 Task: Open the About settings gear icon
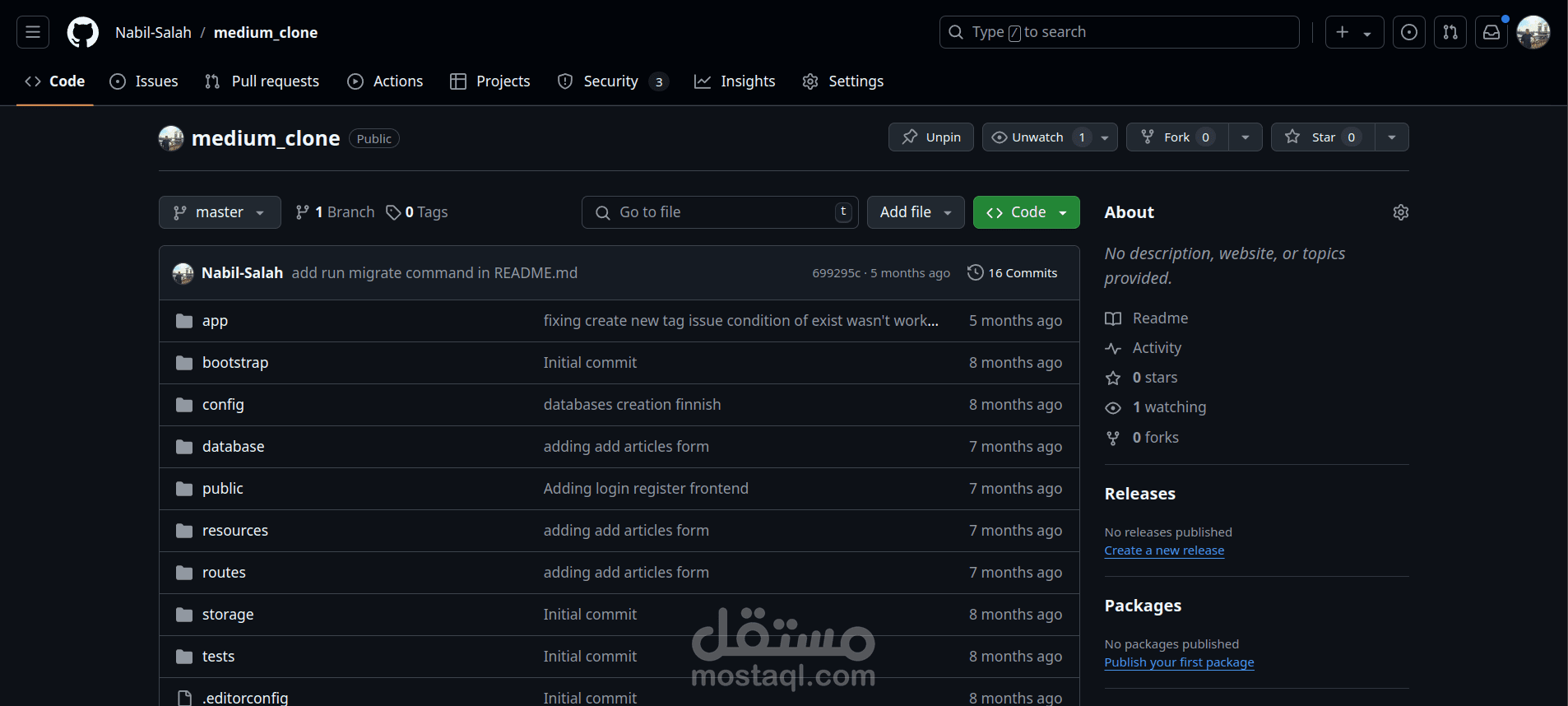tap(1401, 212)
